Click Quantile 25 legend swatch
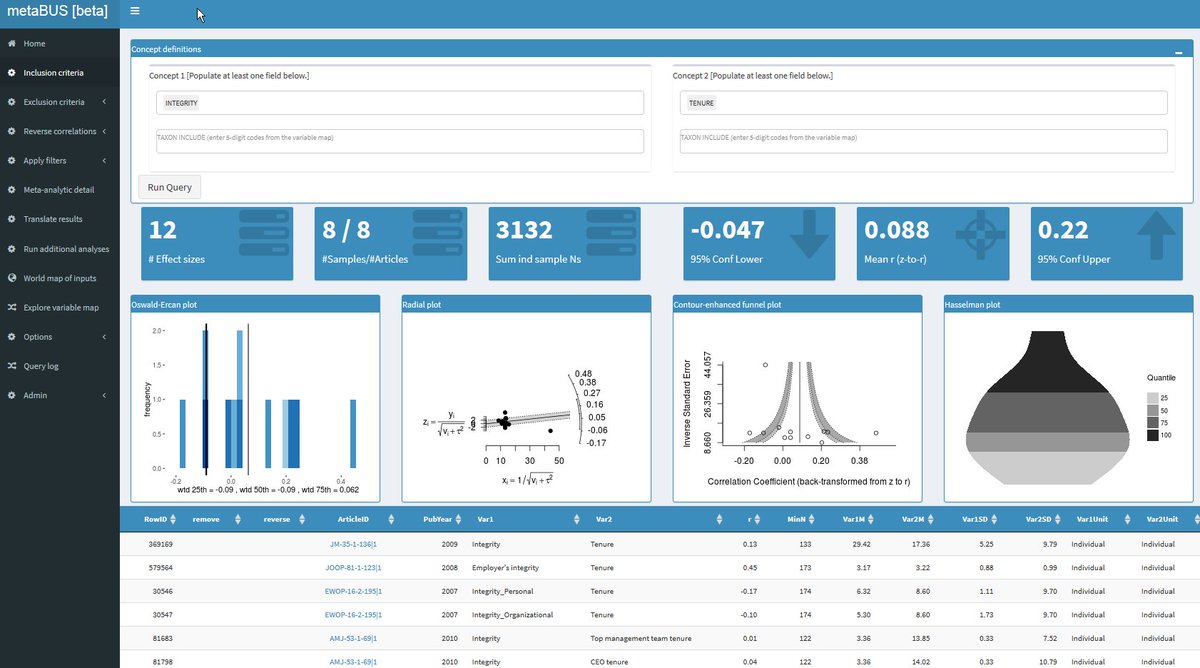1200x668 pixels. point(1151,397)
